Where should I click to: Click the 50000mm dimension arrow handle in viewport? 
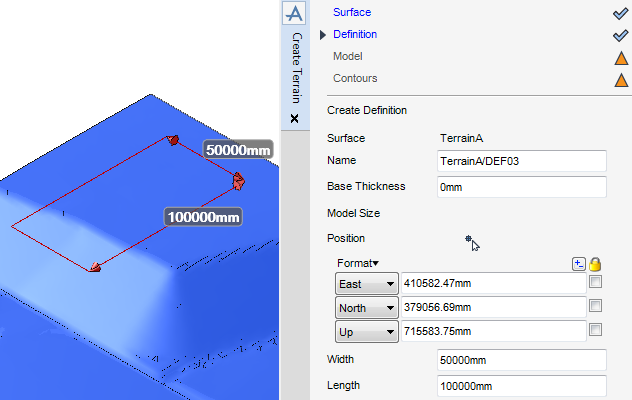pos(239,180)
